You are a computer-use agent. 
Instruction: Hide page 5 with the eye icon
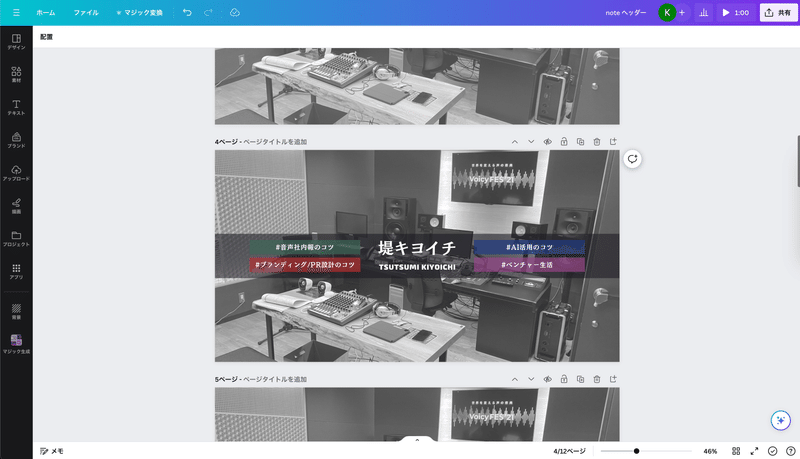(x=547, y=379)
